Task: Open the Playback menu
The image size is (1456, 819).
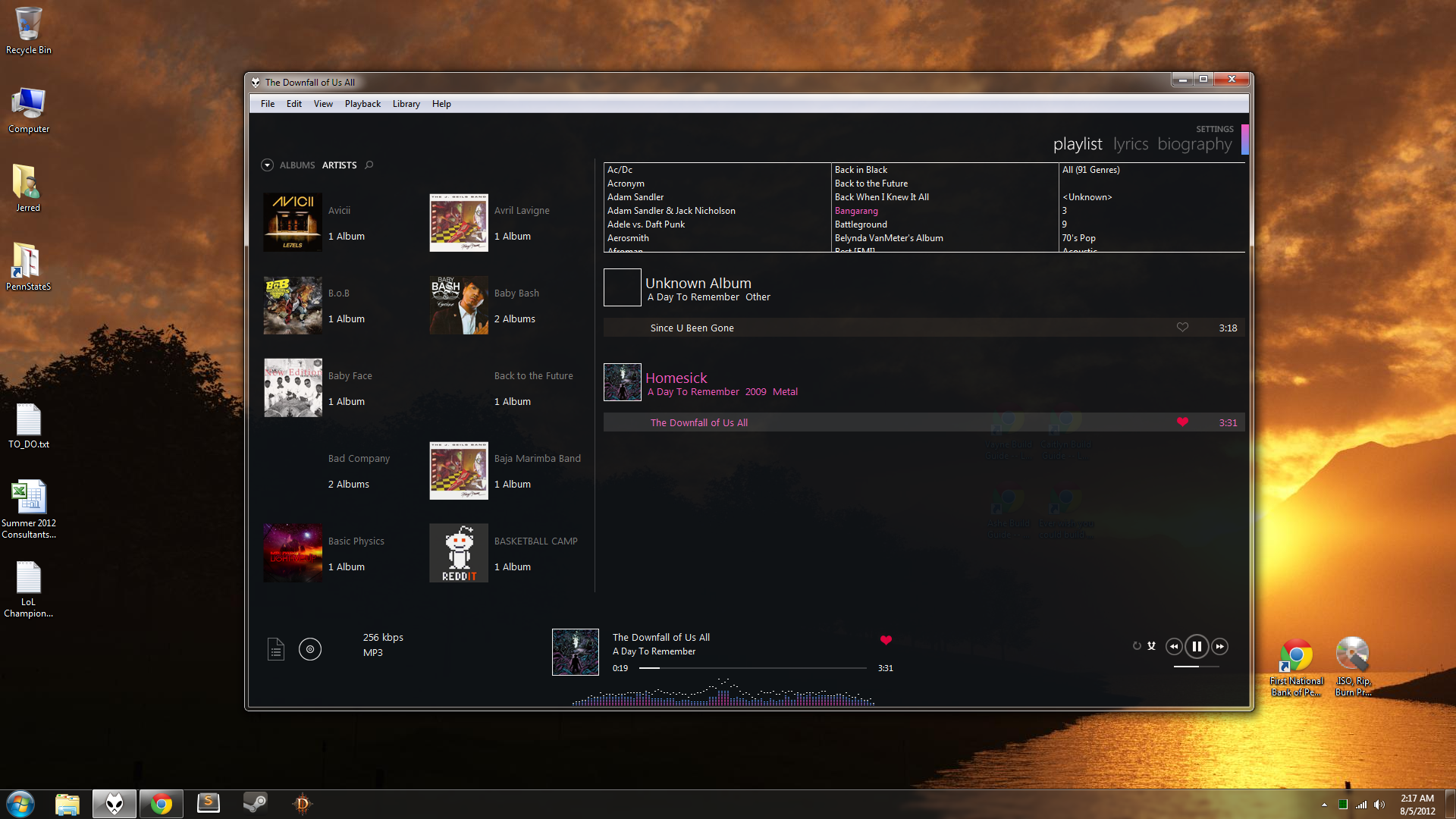Action: click(362, 104)
